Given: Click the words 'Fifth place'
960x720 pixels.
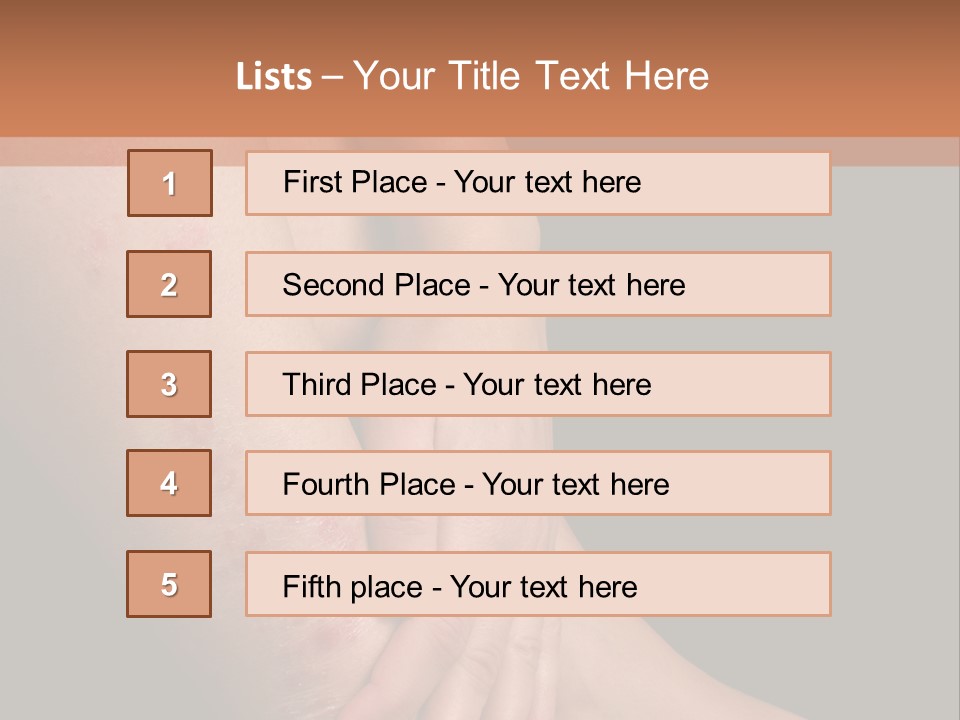Looking at the screenshot, I should click(x=353, y=587).
